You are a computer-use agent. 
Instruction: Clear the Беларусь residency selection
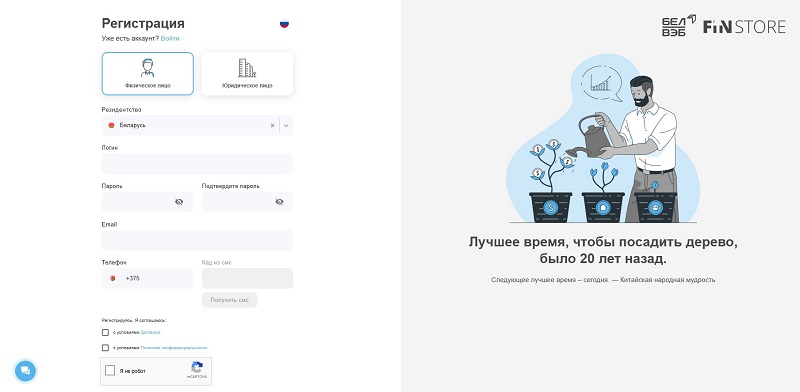click(x=272, y=125)
